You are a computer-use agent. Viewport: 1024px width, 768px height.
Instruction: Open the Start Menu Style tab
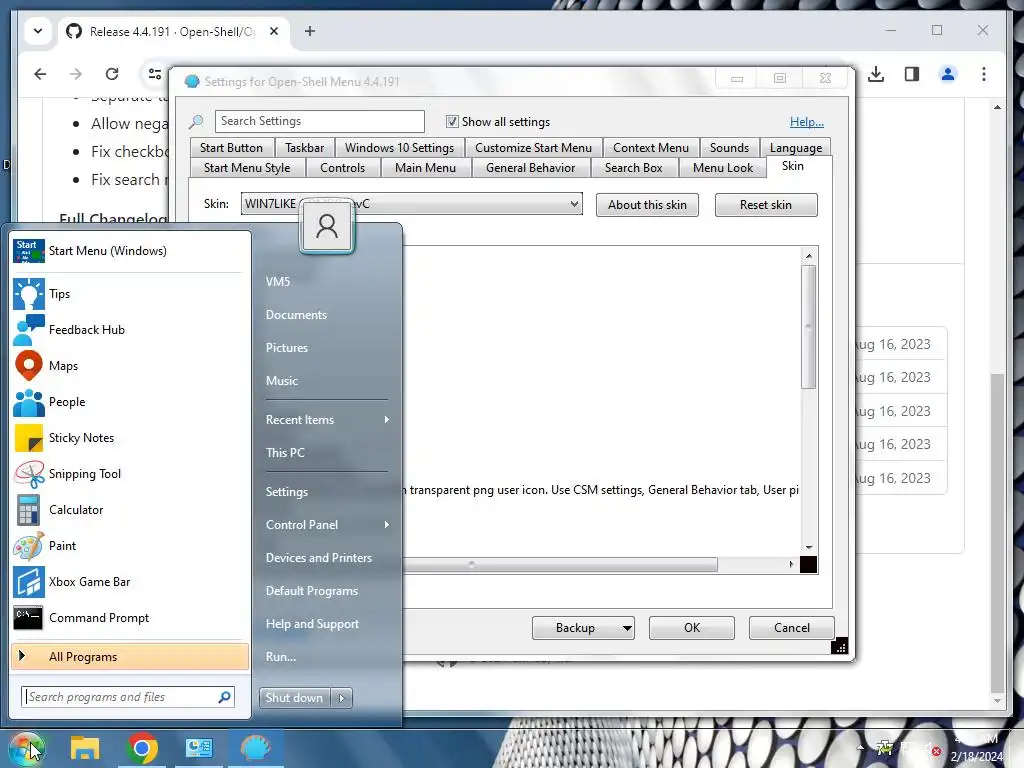(247, 168)
